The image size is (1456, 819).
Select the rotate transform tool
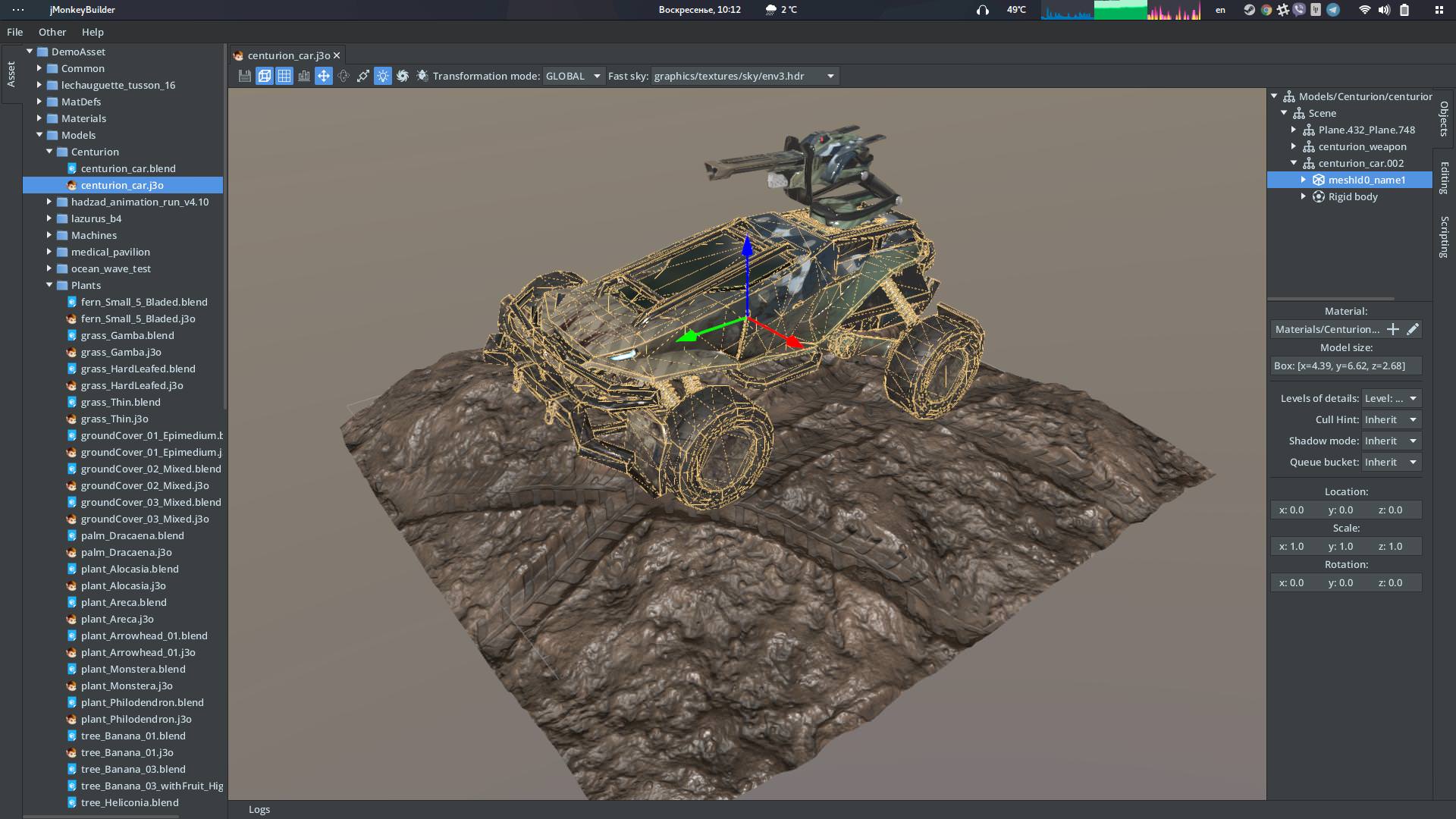point(344,76)
